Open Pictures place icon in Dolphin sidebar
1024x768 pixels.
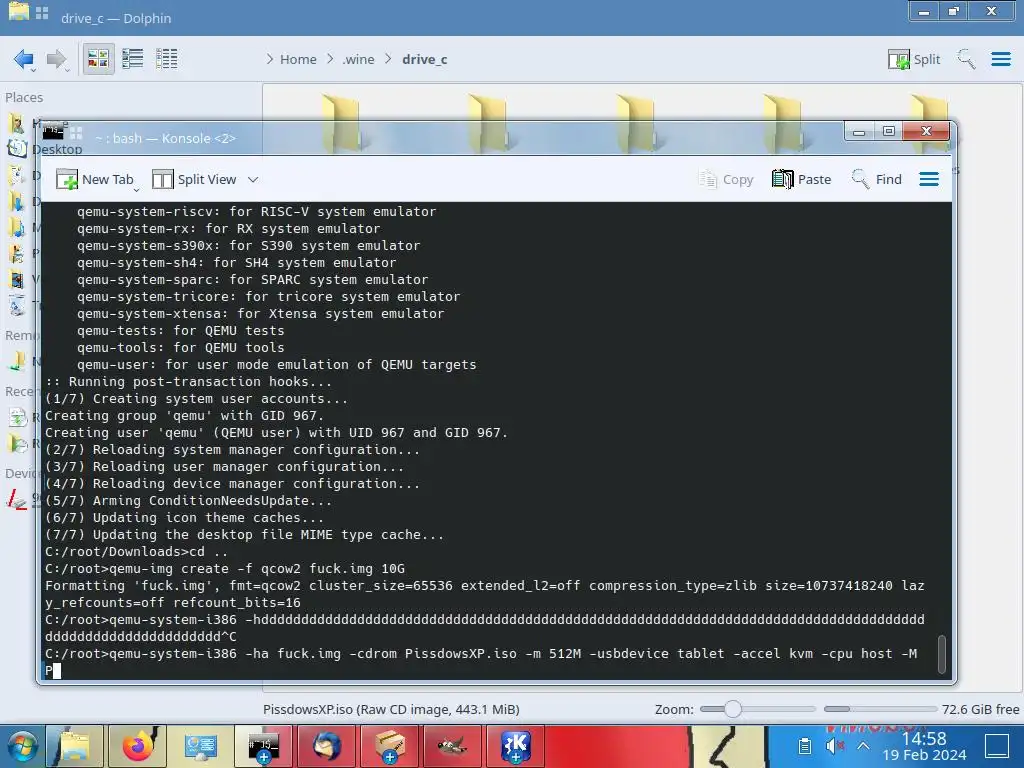point(16,253)
